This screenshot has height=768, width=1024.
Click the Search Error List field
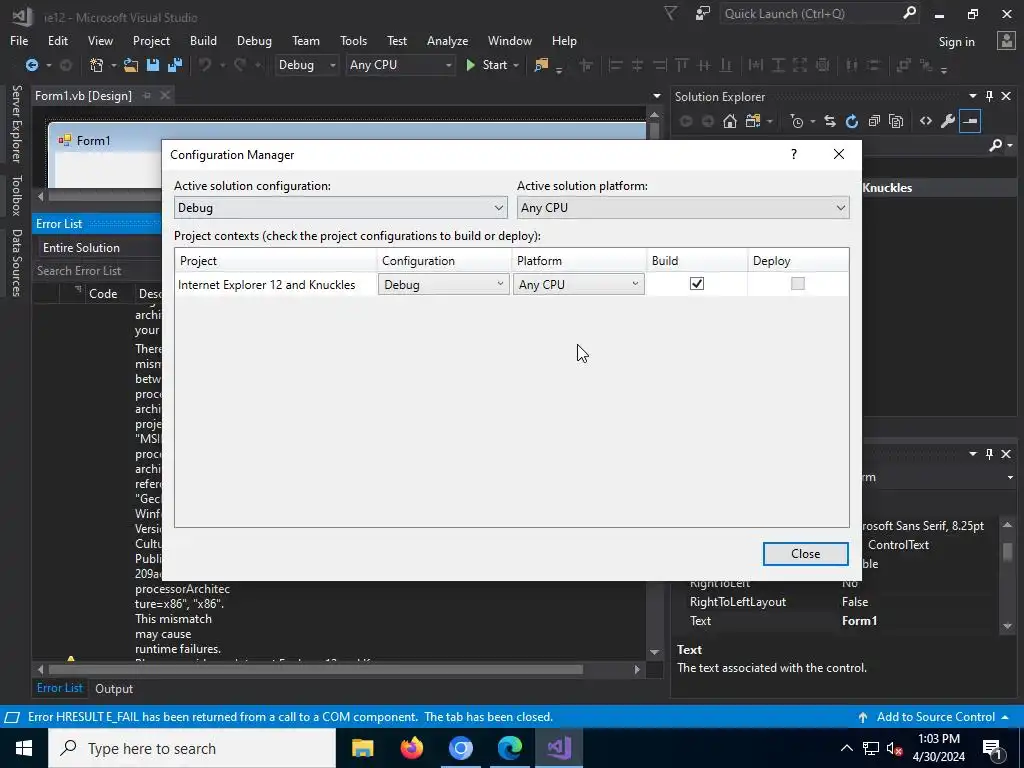tap(97, 270)
